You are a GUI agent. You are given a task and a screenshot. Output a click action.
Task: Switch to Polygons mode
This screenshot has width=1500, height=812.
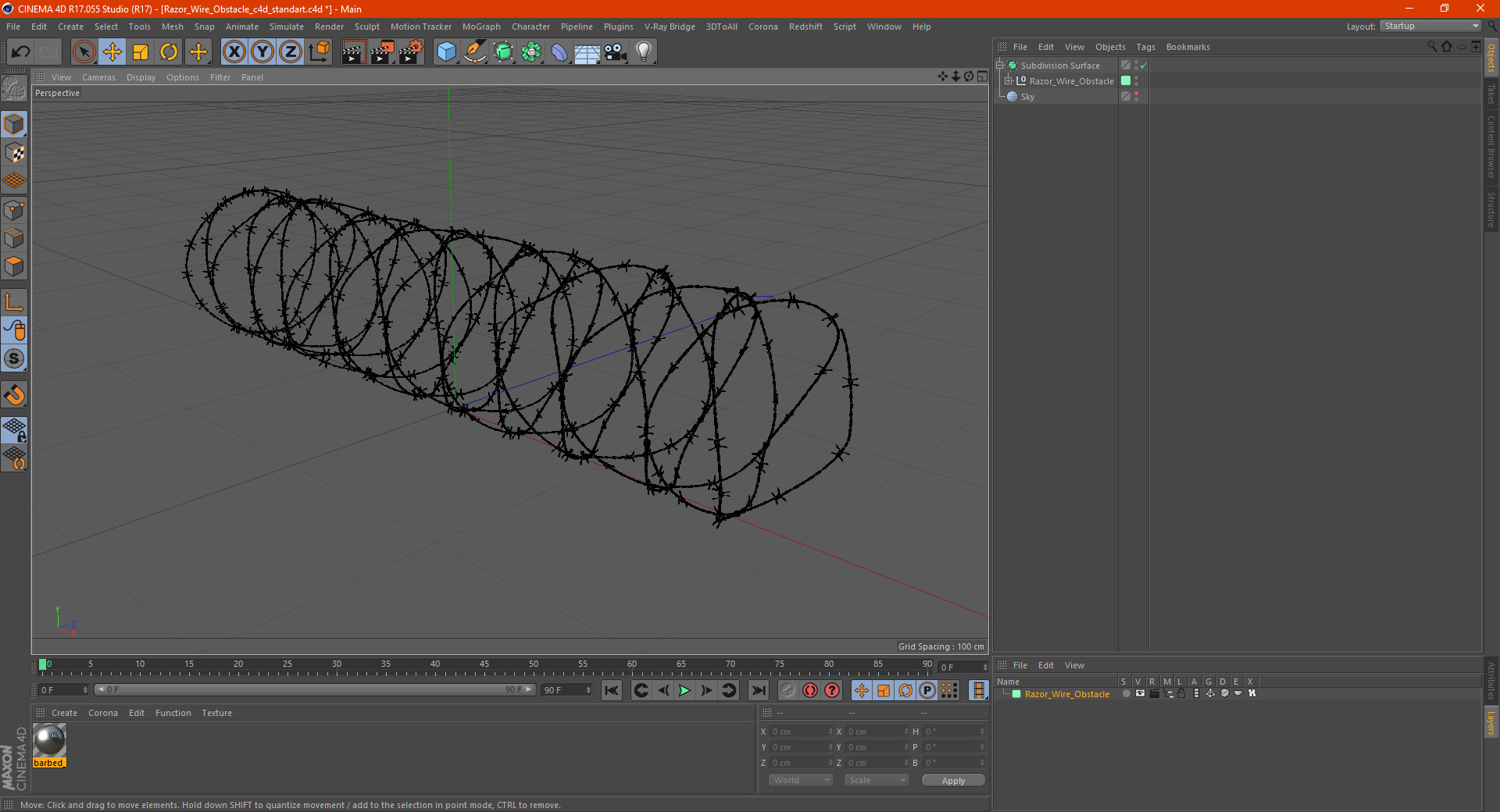pos(14,266)
